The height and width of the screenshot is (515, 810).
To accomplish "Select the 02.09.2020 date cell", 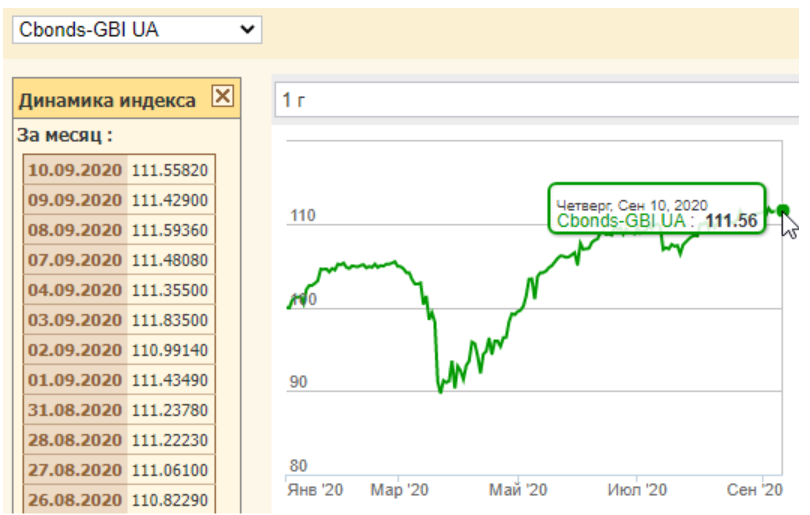I will 75,350.
